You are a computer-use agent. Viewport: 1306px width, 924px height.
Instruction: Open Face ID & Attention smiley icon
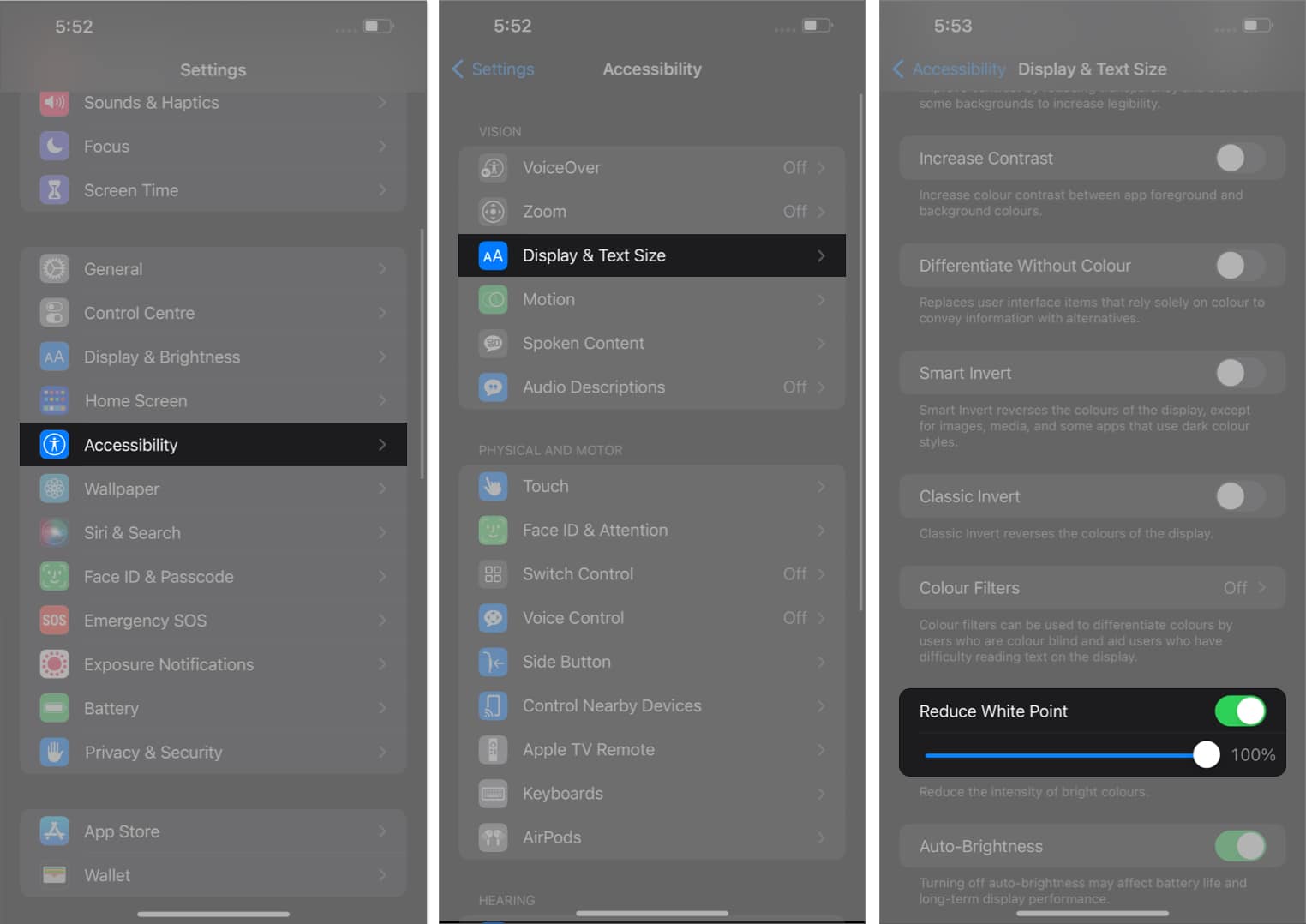tap(493, 530)
